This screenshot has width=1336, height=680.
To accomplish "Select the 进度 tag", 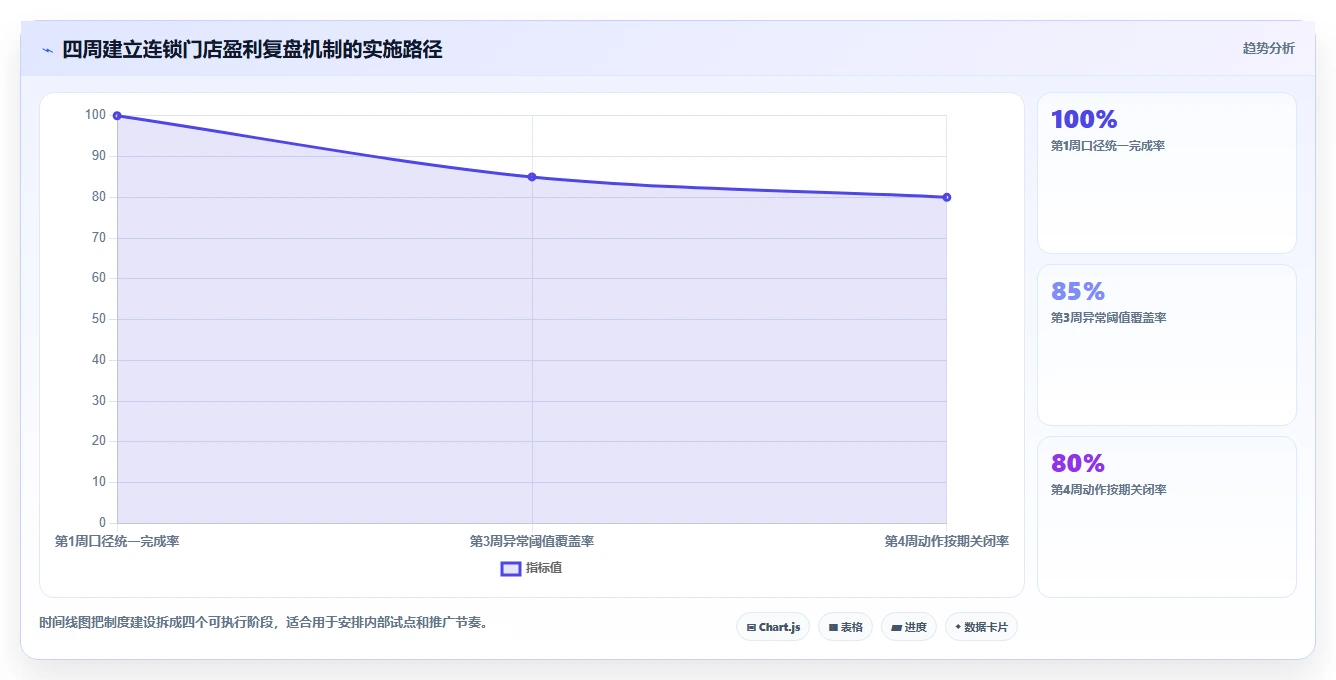I will 909,627.
